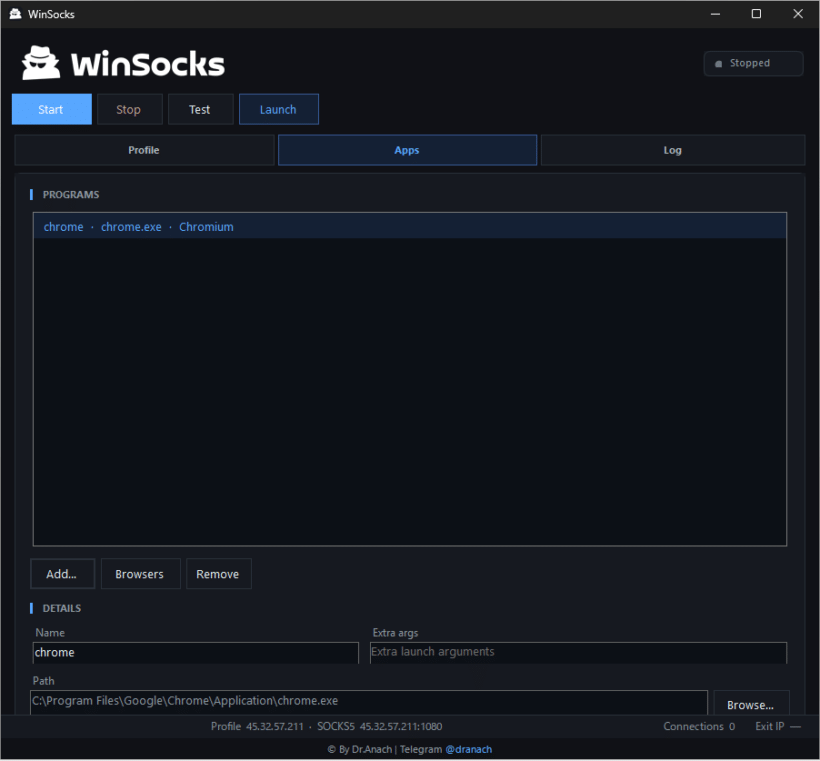Focus the Name input field

(196, 653)
